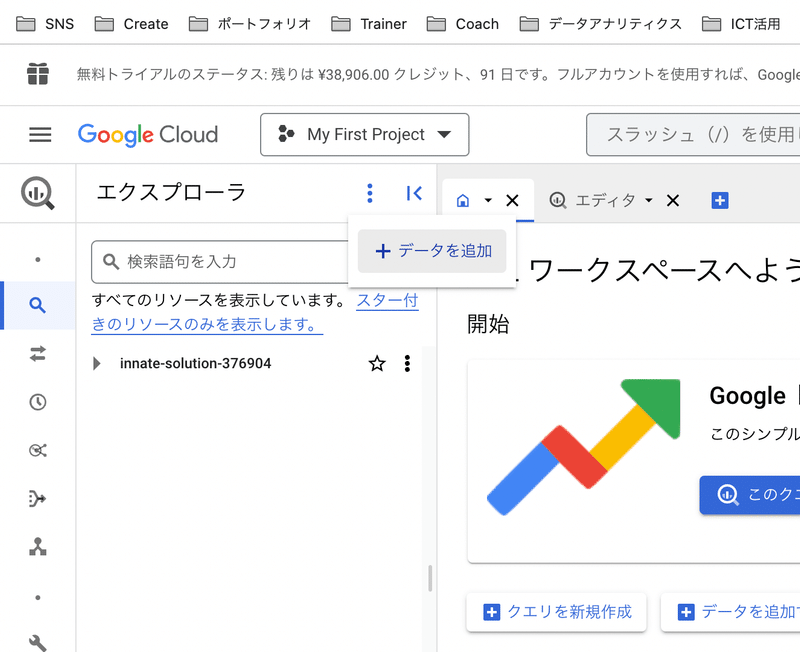The width and height of the screenshot is (800, 652).
Task: Open the My First Project selector dropdown
Action: pyautogui.click(x=364, y=135)
